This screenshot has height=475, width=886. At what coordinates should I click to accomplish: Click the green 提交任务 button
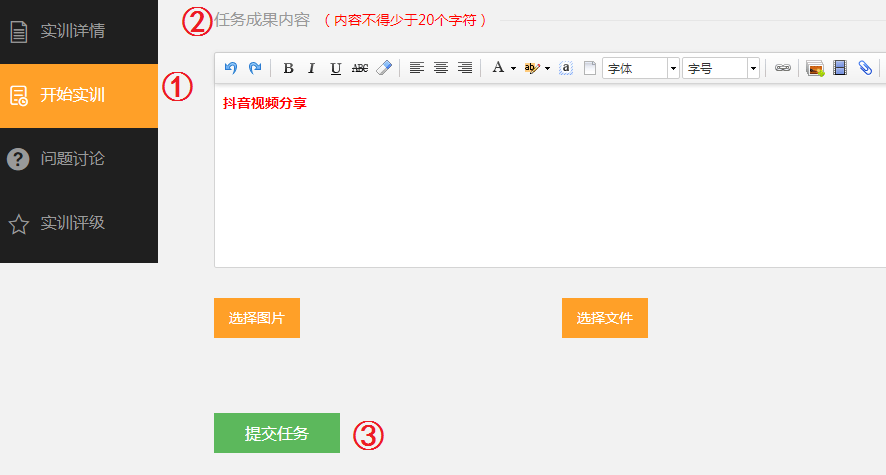pos(277,433)
